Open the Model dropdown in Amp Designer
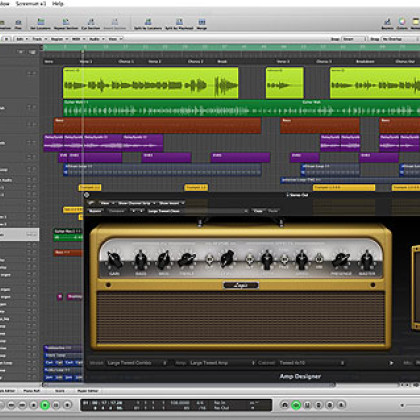This screenshot has width=420, height=420. point(137,363)
